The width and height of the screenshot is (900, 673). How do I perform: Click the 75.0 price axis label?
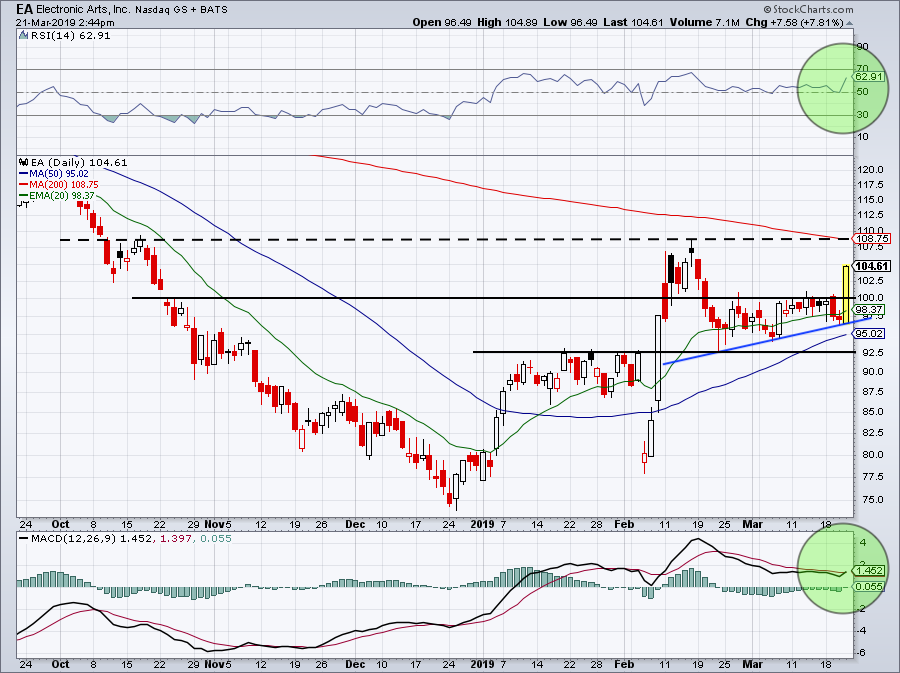point(871,499)
